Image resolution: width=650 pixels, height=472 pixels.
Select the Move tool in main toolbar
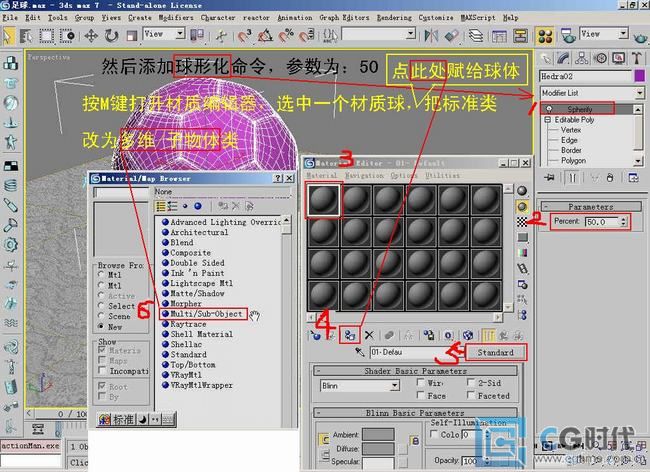[91, 36]
